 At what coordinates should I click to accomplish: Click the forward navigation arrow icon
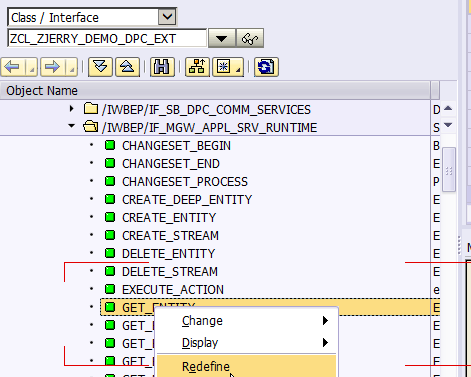52,67
